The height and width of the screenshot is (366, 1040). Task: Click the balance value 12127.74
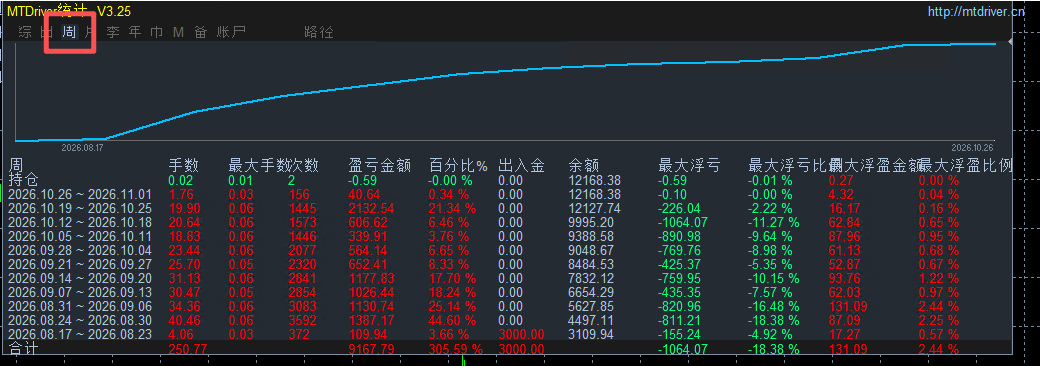(595, 208)
